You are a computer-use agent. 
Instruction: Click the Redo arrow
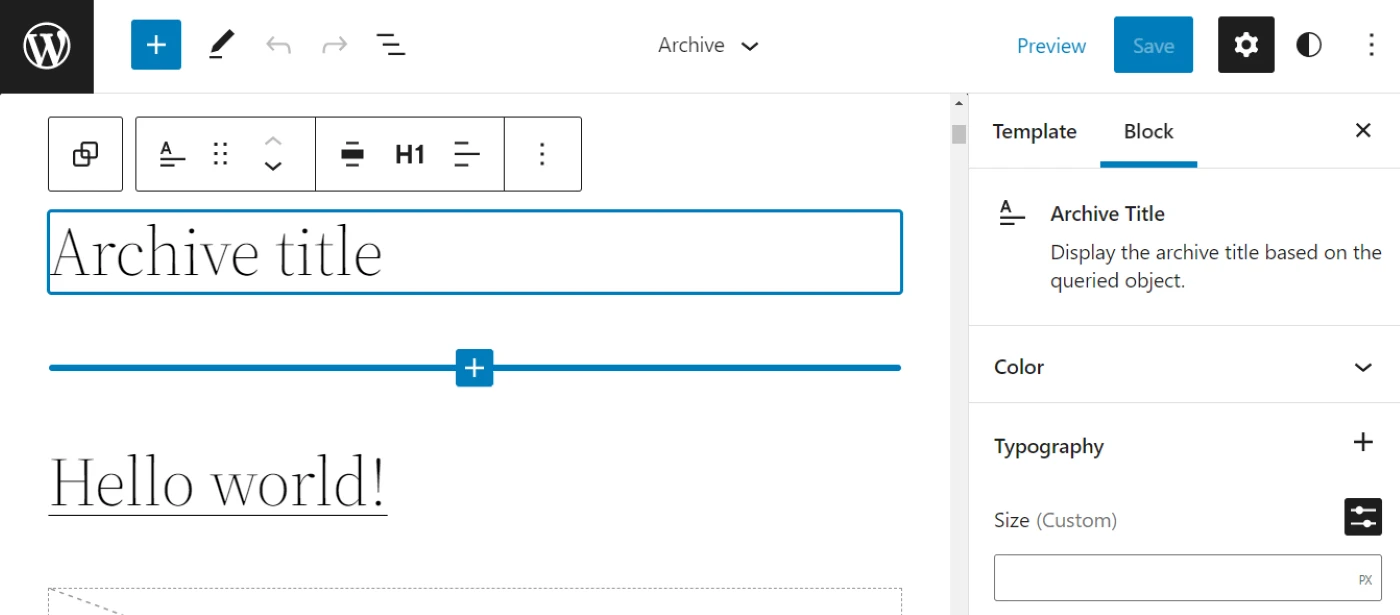coord(334,45)
